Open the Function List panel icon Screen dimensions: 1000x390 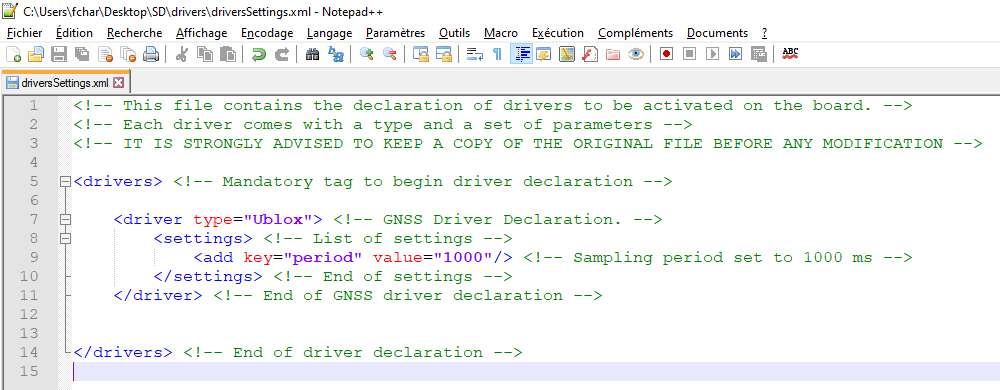pos(590,54)
